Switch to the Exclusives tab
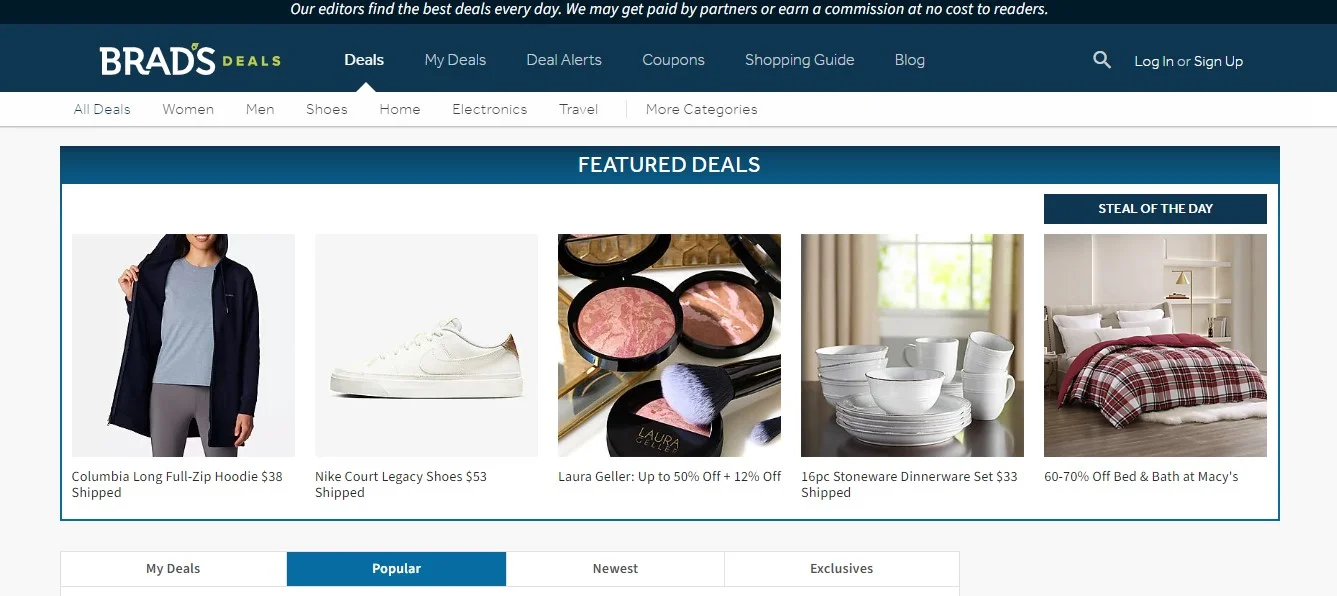The height and width of the screenshot is (596, 1337). (x=841, y=568)
